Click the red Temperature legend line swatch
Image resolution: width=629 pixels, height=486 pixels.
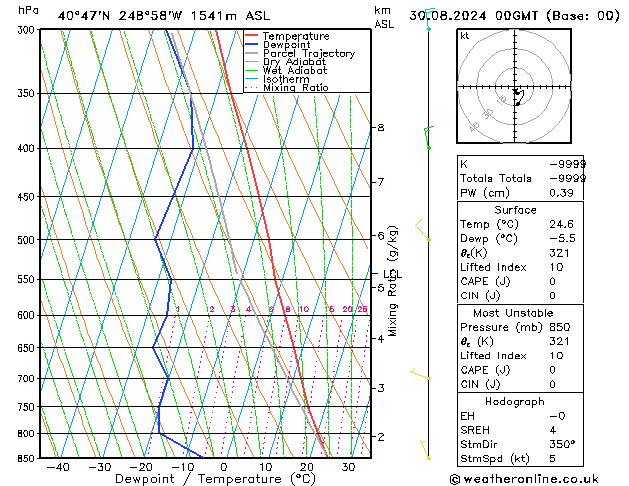coord(251,36)
